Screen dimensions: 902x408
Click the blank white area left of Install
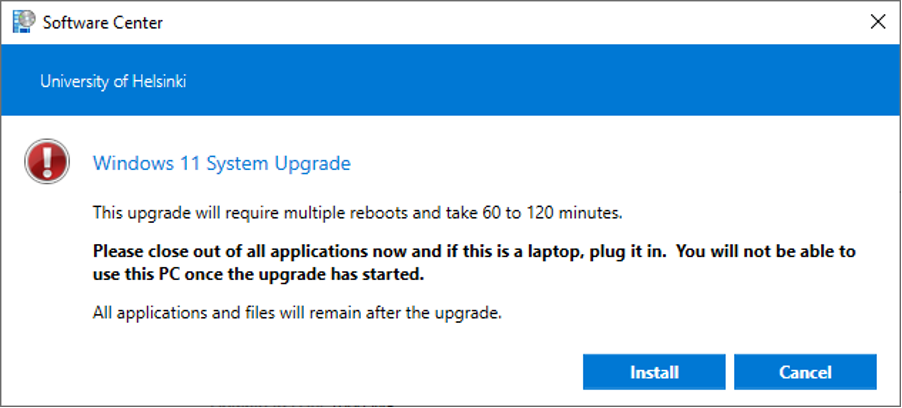point(334,372)
